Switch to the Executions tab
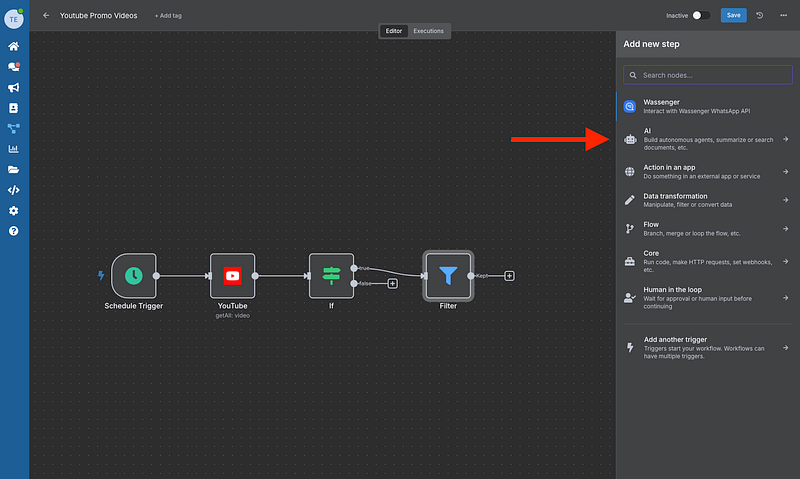Screen dimensions: 800x479 [x=429, y=31]
